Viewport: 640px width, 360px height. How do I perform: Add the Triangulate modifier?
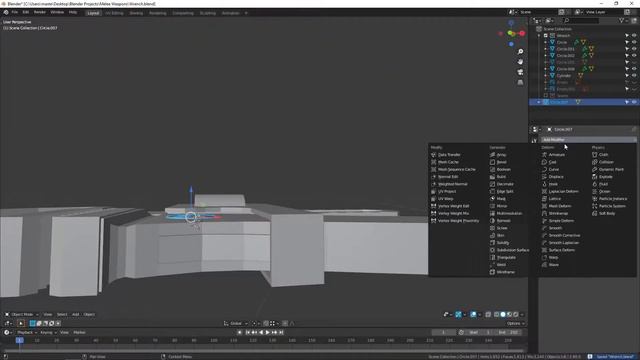[503, 258]
